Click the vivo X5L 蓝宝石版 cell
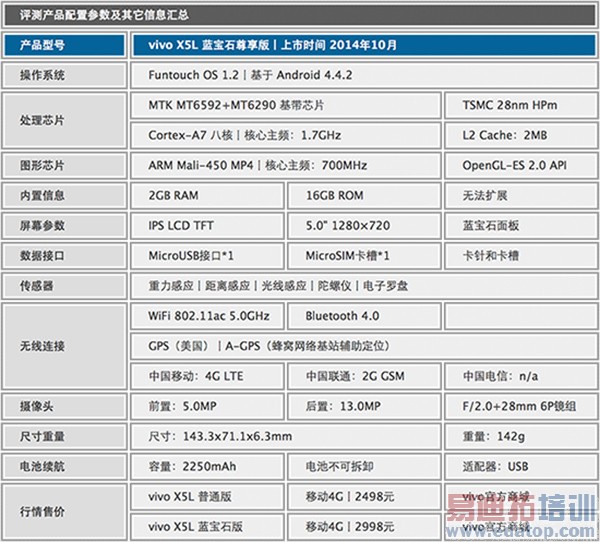This screenshot has width=600, height=542. [207, 527]
